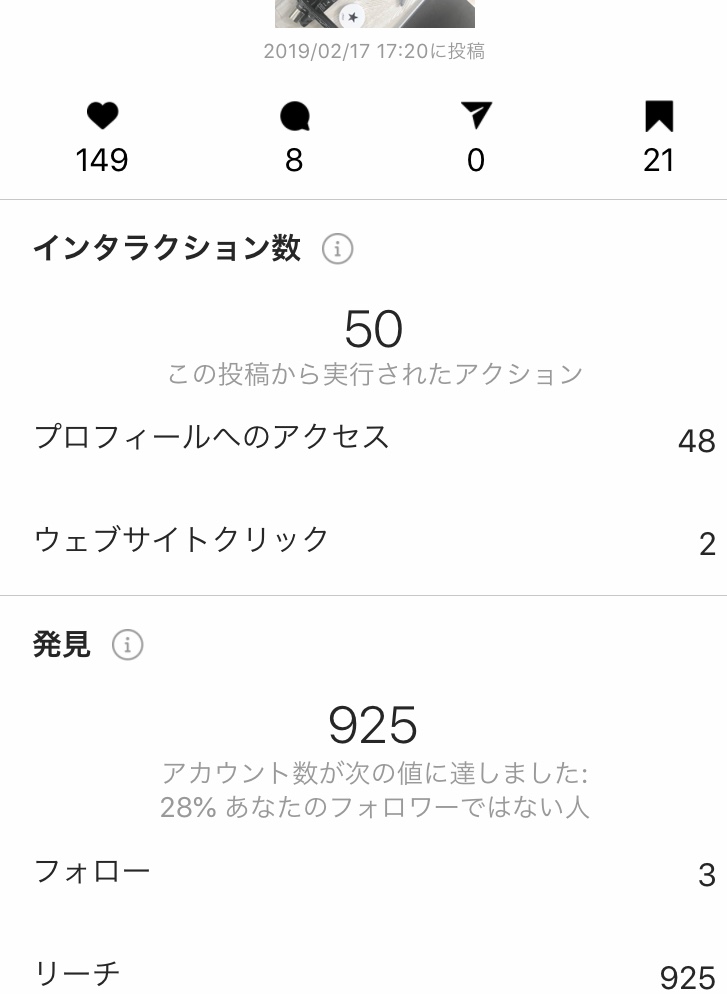Tap the heart likes icon
Screen dimensions: 727x994
(x=102, y=116)
